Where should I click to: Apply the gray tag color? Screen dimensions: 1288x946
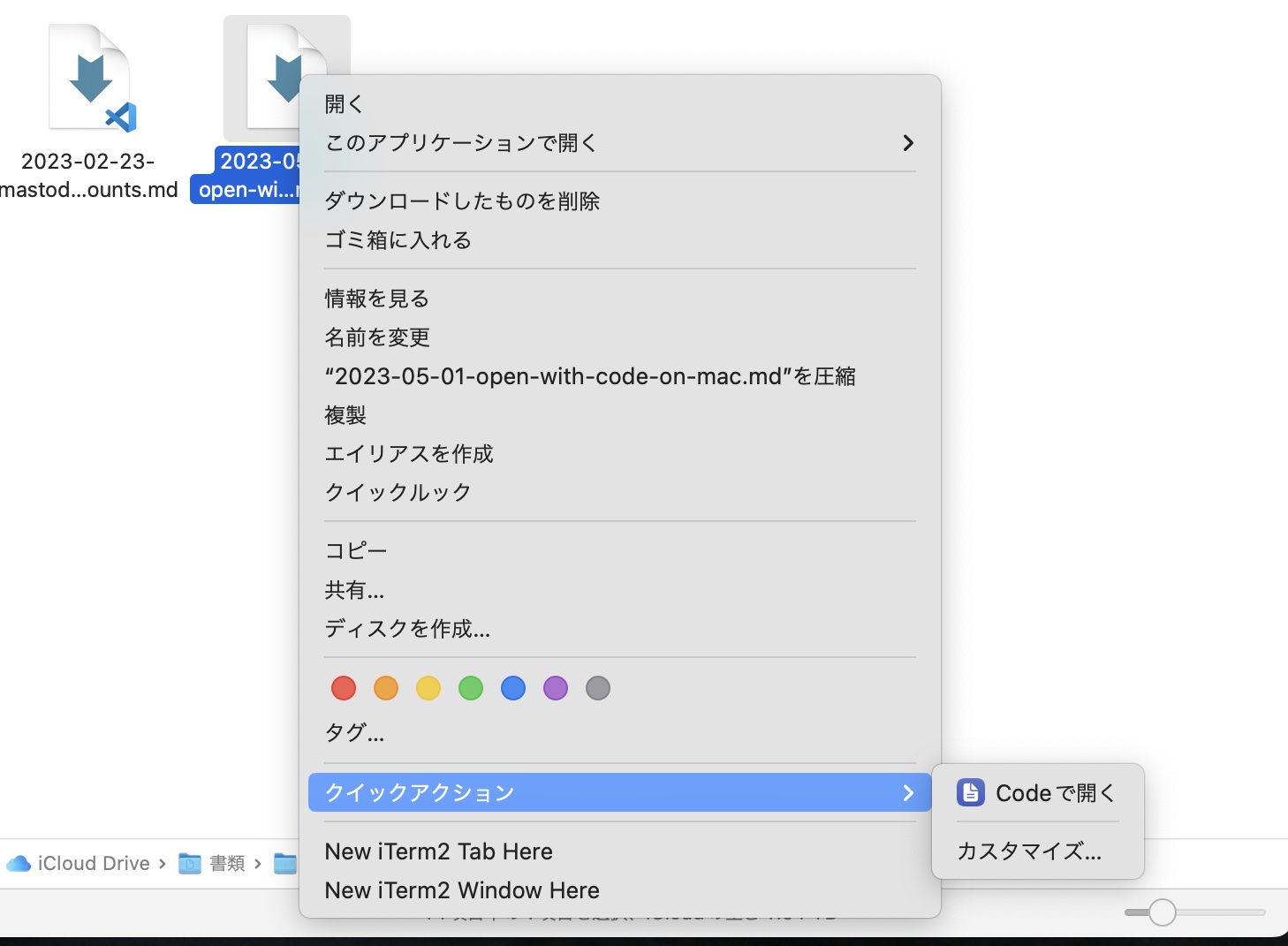point(598,688)
